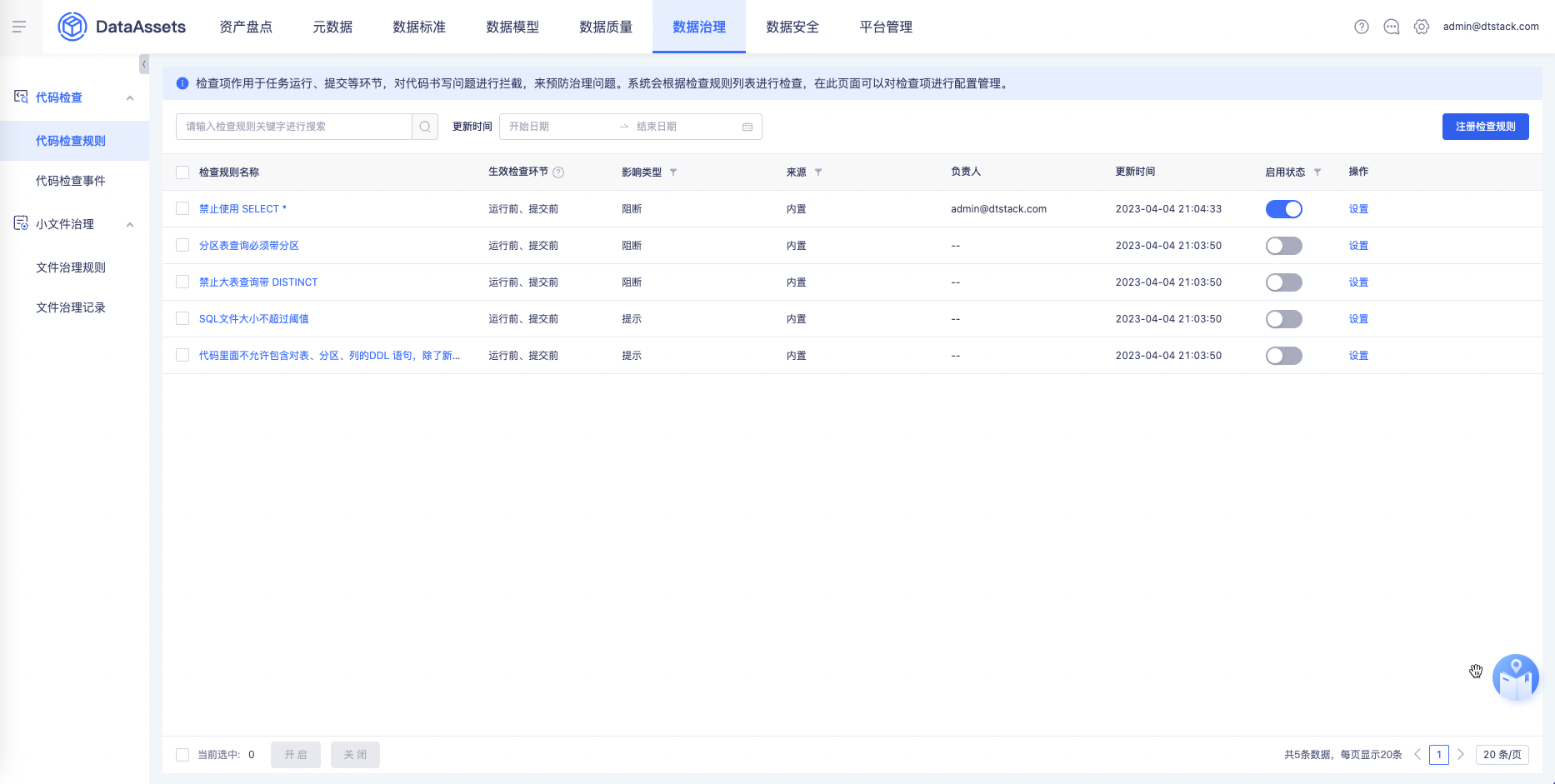
Task: Open the admin@dtstack.com user menu
Action: point(1491,27)
